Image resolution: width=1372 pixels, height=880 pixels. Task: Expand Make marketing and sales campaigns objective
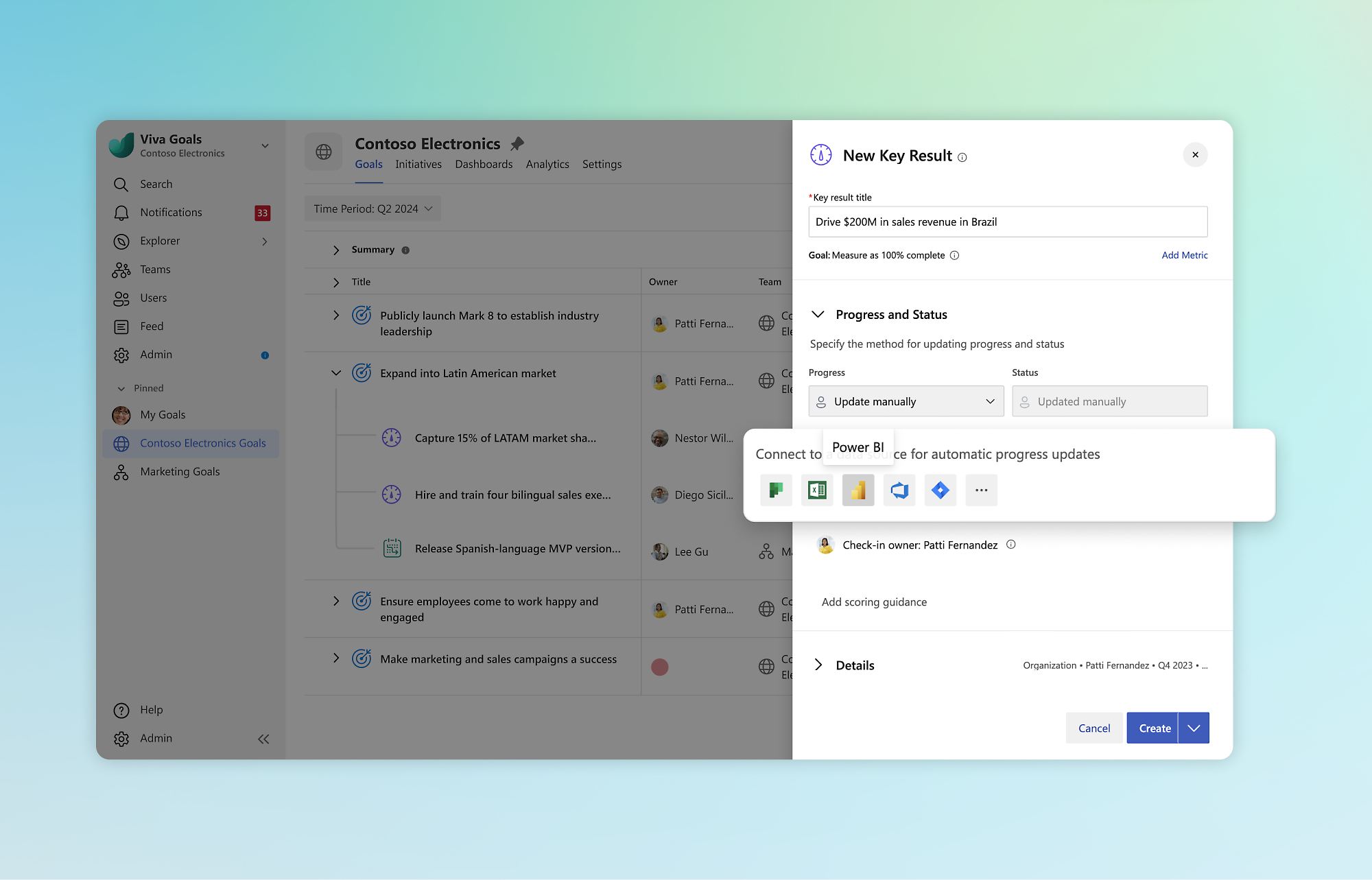pyautogui.click(x=335, y=658)
